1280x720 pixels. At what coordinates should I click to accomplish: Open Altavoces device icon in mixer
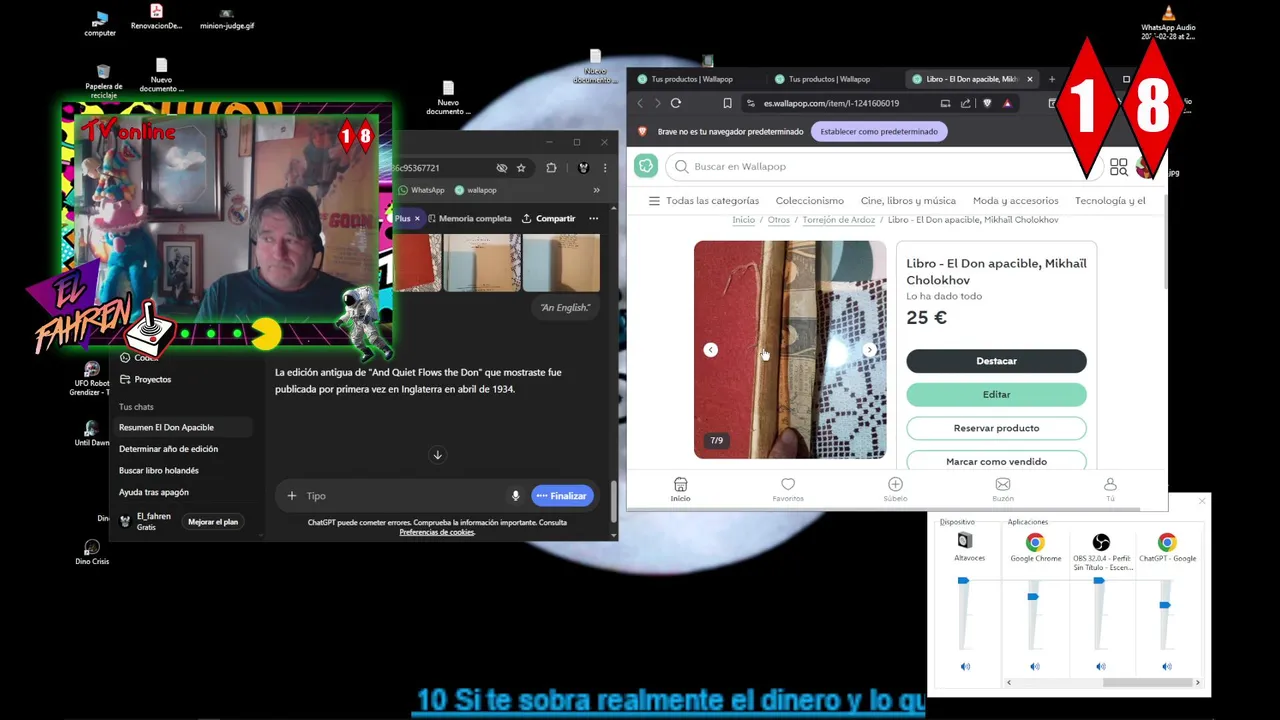click(x=965, y=541)
